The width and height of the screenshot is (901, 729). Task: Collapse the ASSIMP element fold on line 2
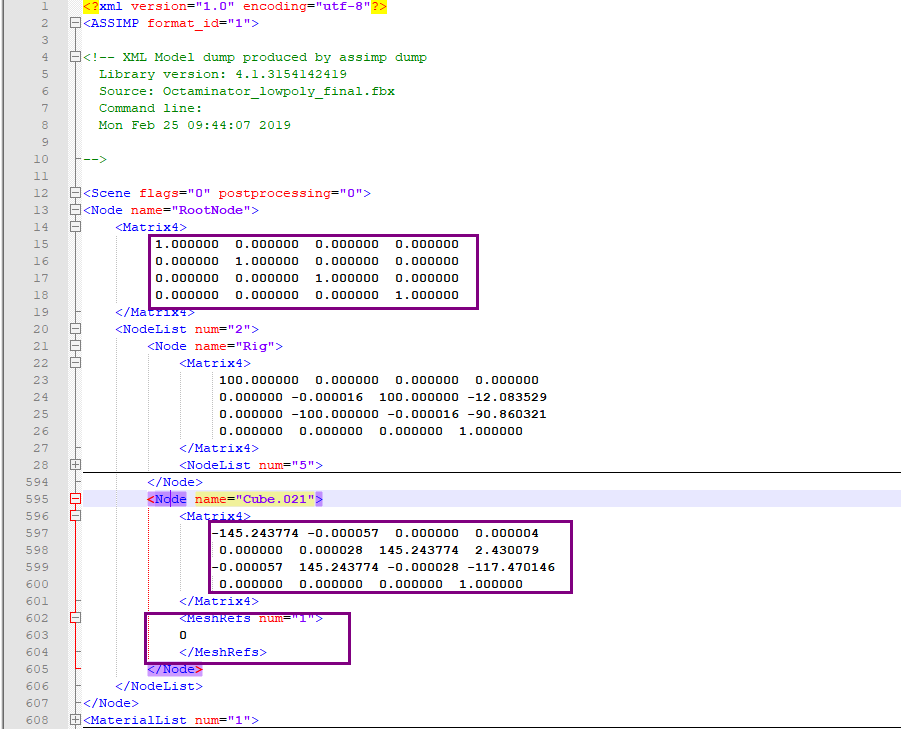click(75, 23)
